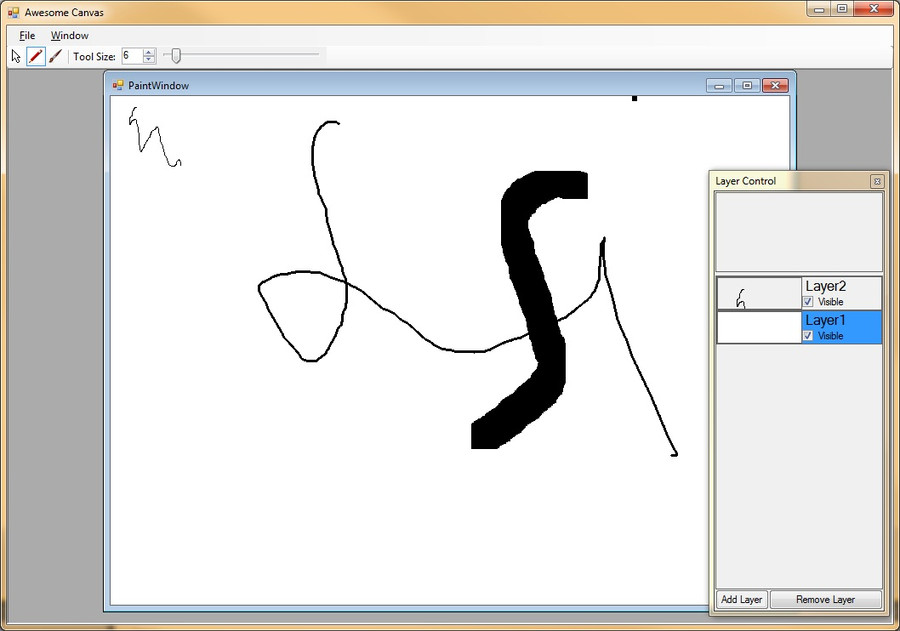Click the Awesome Canvas title bar icon

click(14, 12)
